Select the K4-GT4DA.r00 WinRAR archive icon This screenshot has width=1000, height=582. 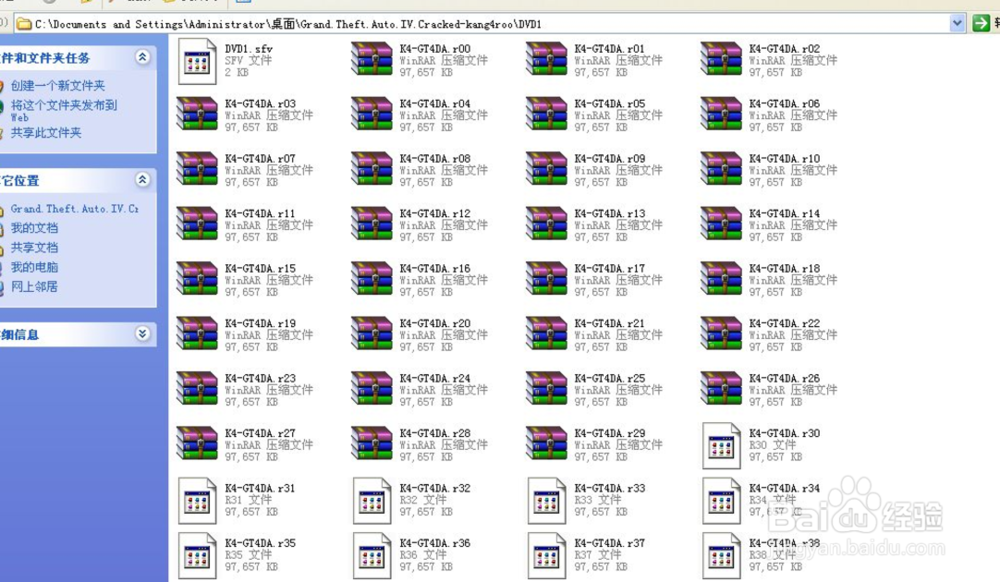tap(372, 59)
